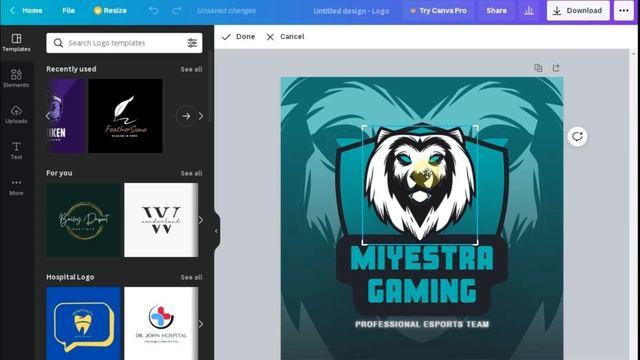Expand Hospital Logo row right chevron
This screenshot has height=360, width=640.
click(x=201, y=324)
